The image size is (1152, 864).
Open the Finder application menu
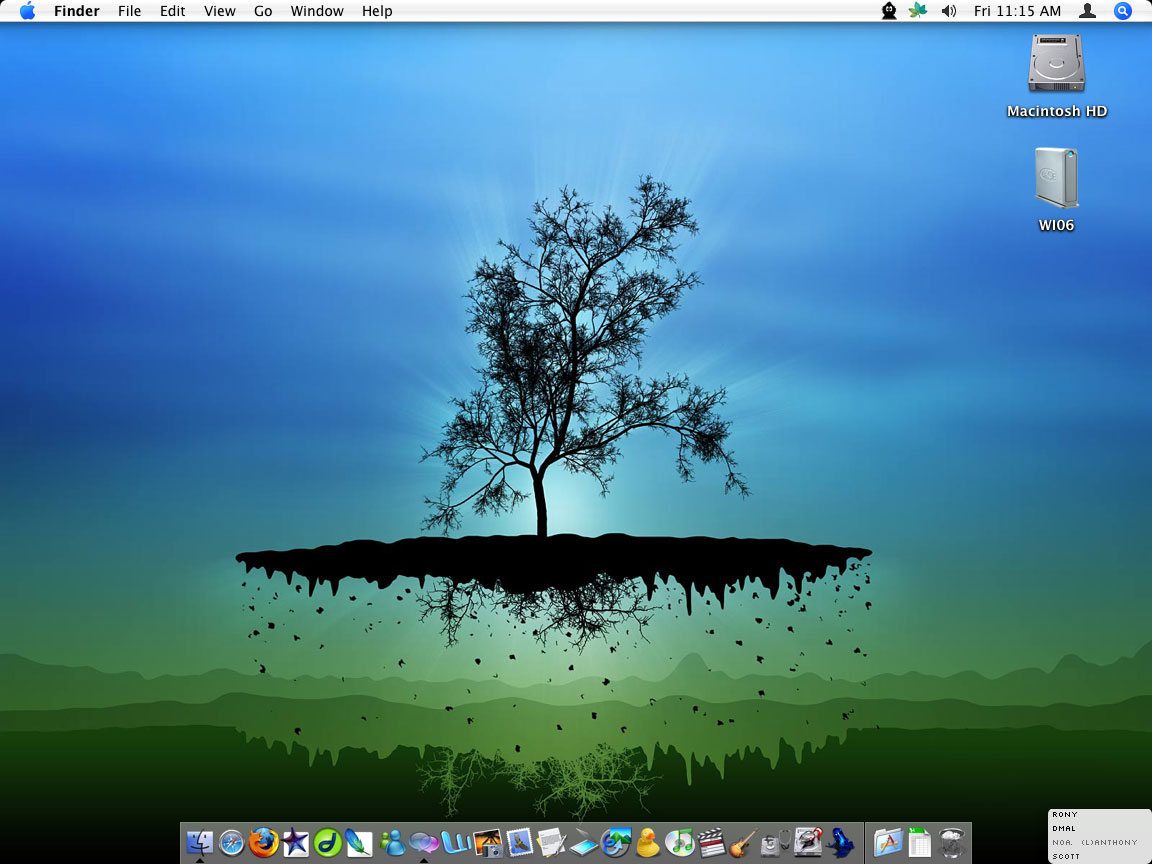point(76,11)
